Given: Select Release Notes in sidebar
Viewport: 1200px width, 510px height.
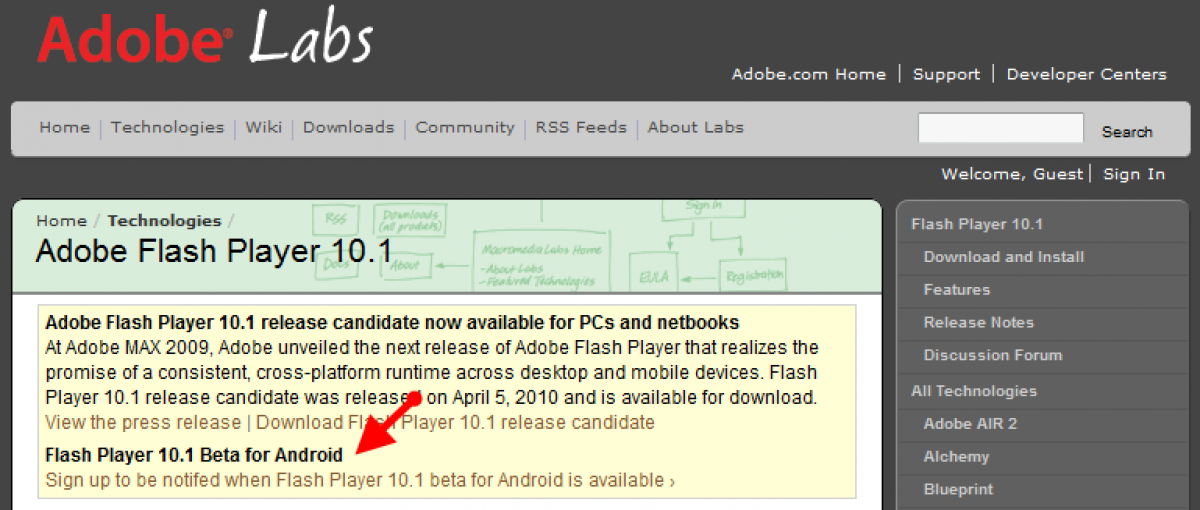Looking at the screenshot, I should pyautogui.click(x=978, y=323).
